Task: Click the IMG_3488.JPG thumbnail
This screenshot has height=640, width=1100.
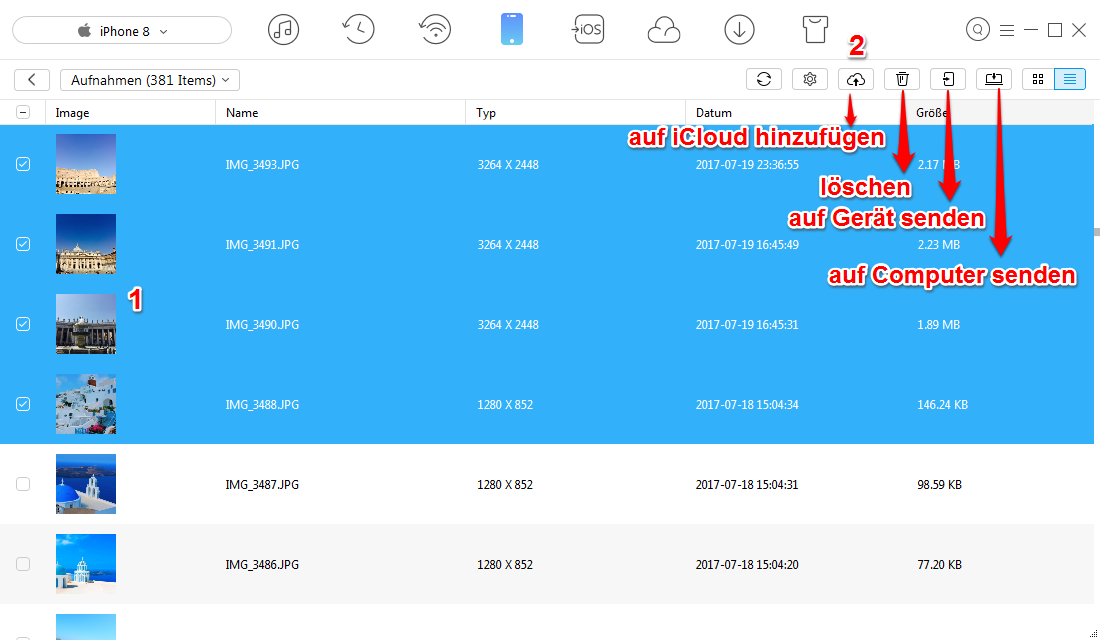Action: point(86,404)
